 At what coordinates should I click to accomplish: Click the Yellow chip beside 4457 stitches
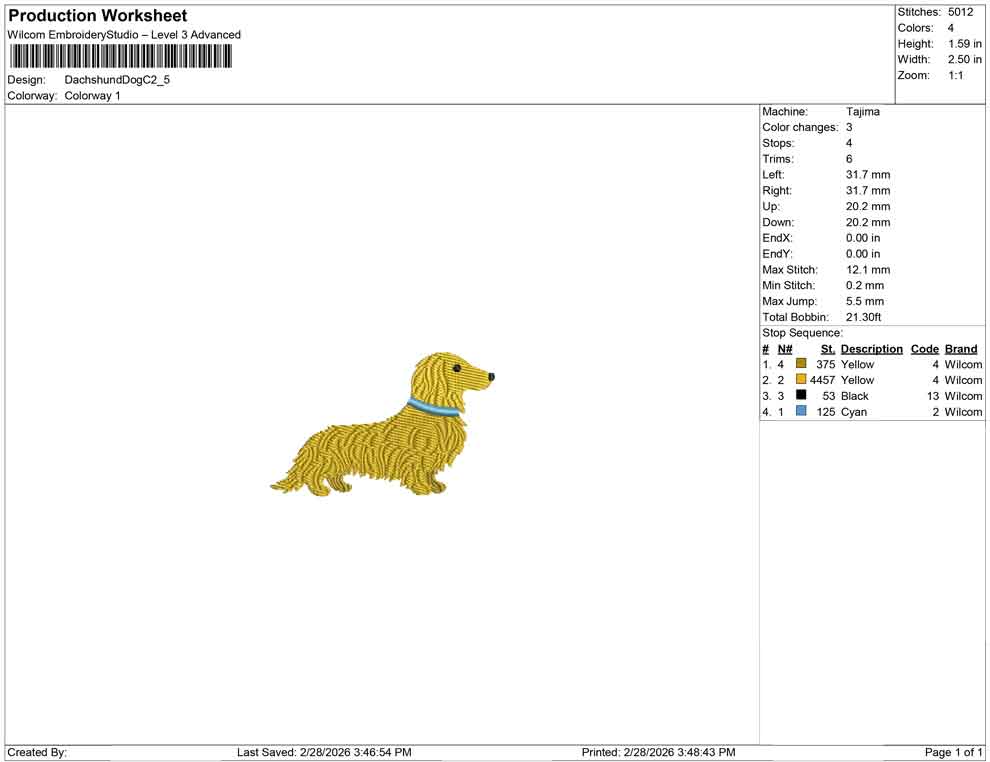[x=799, y=380]
